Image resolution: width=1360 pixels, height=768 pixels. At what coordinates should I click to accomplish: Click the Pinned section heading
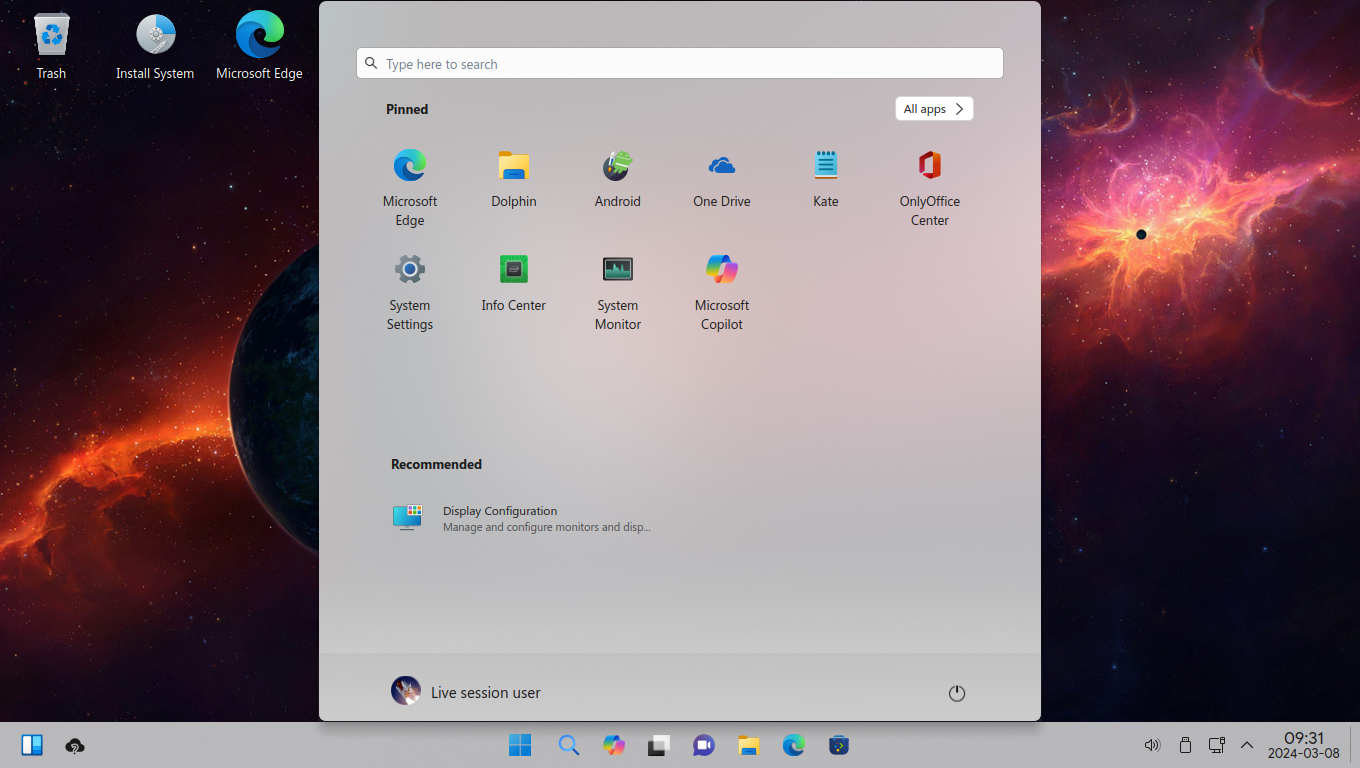point(407,109)
